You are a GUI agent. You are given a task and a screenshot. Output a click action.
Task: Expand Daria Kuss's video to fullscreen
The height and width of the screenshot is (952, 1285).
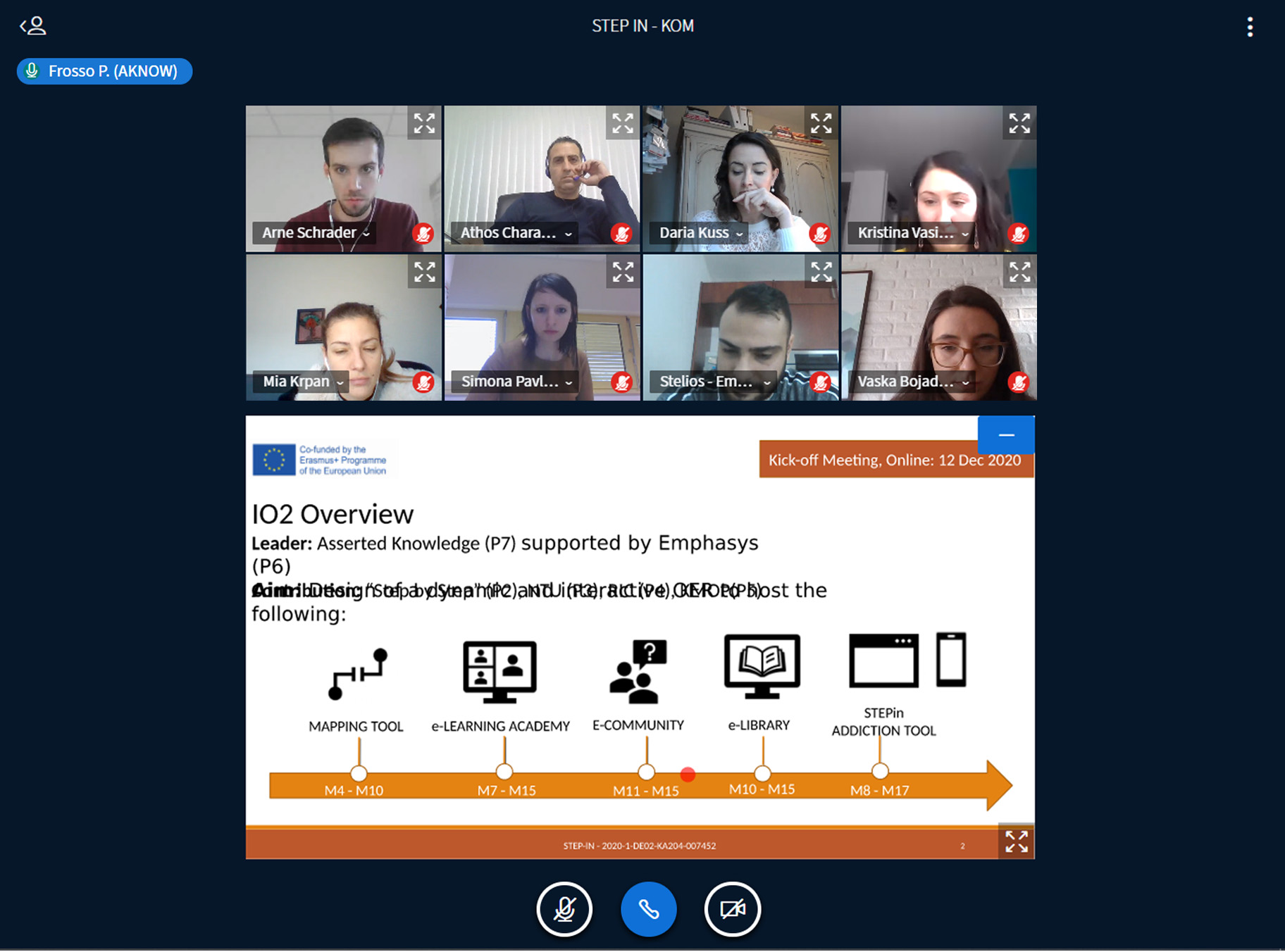[821, 123]
